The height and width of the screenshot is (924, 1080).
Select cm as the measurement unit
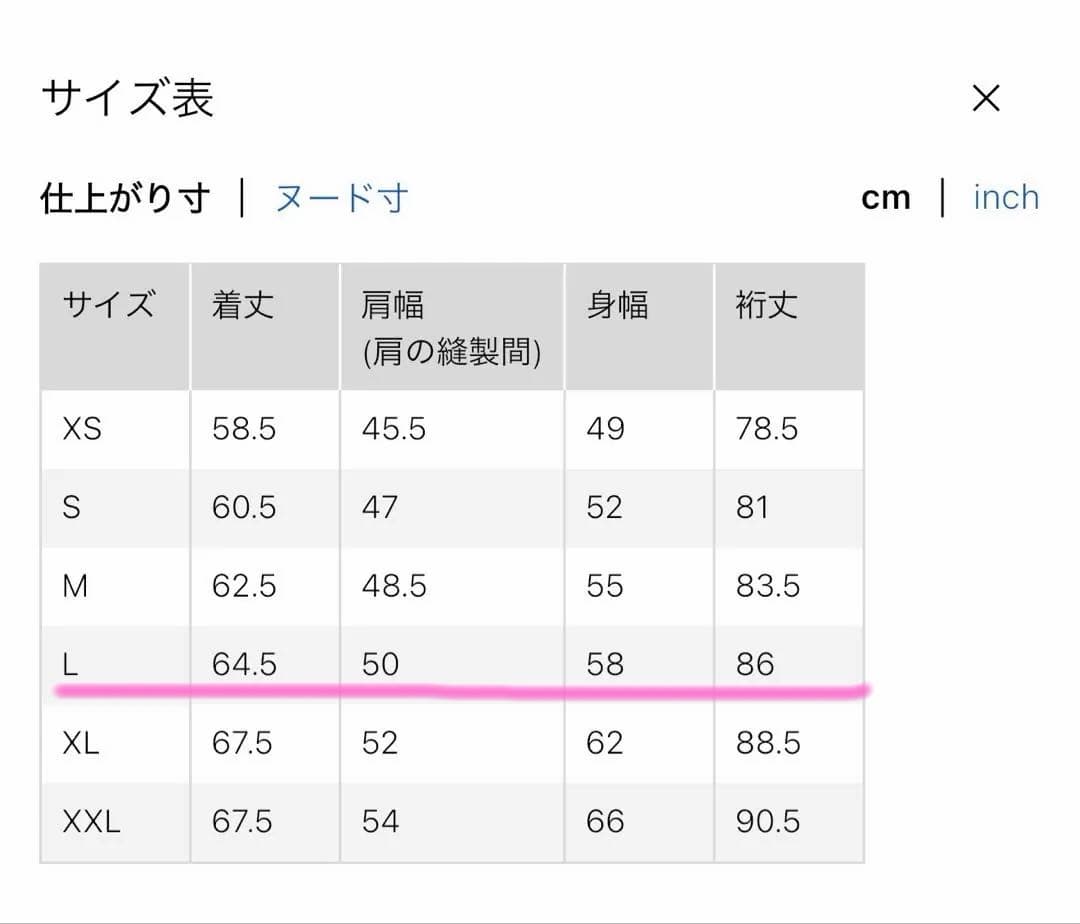pyautogui.click(x=885, y=197)
